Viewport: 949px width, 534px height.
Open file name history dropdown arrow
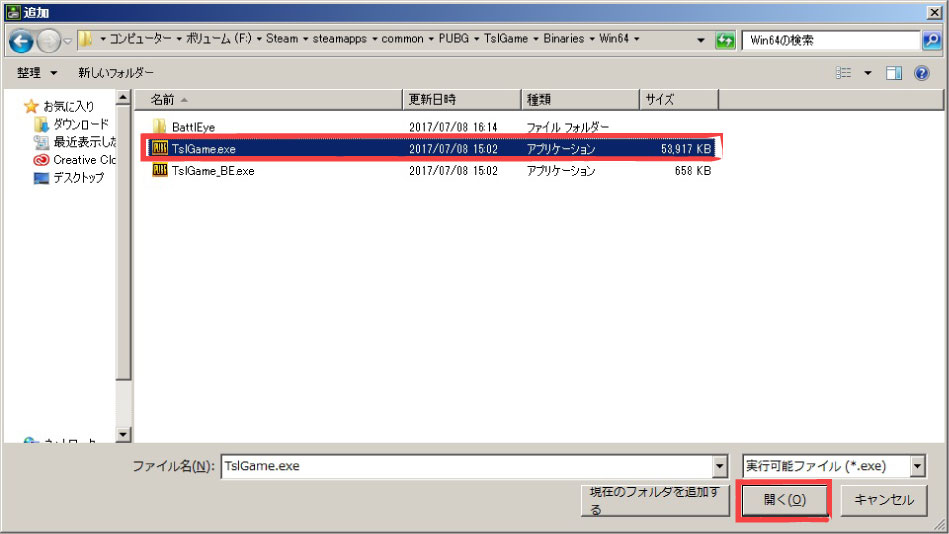(x=720, y=466)
